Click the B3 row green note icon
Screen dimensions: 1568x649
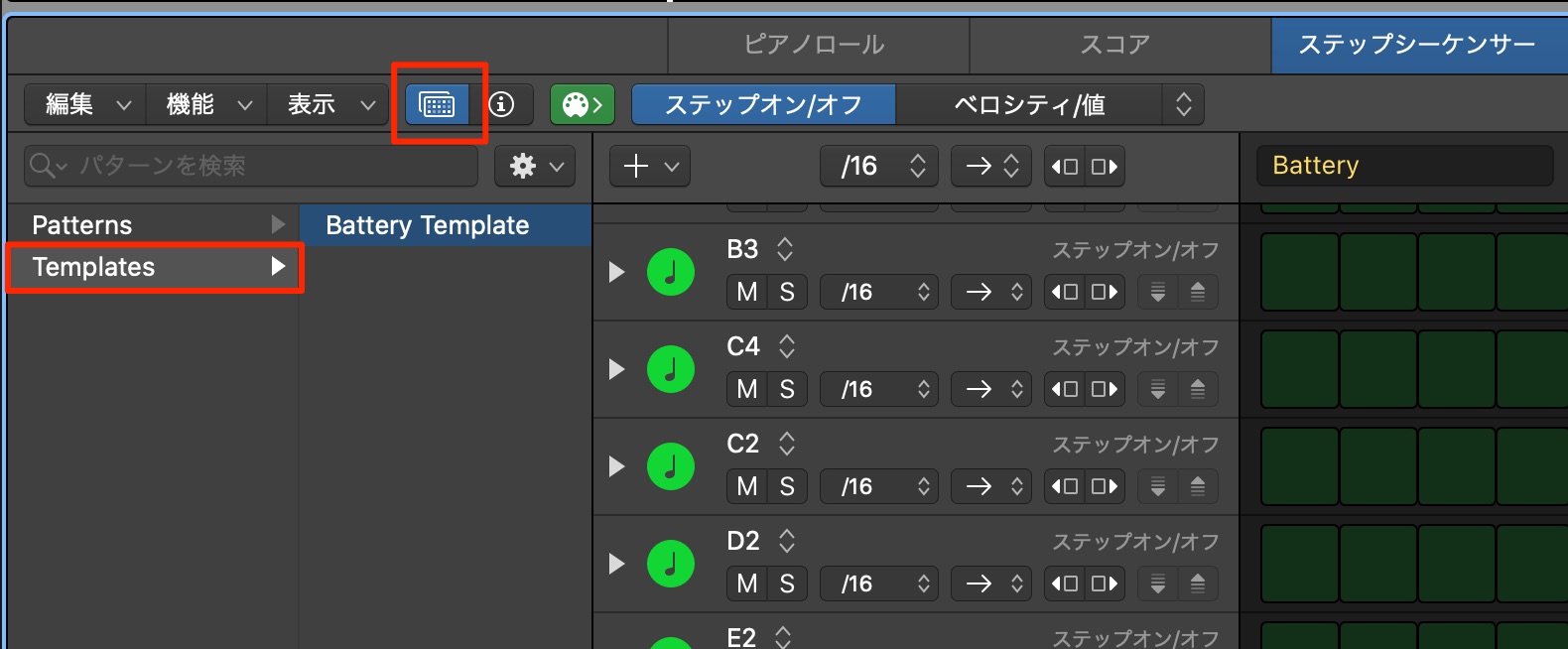click(671, 272)
